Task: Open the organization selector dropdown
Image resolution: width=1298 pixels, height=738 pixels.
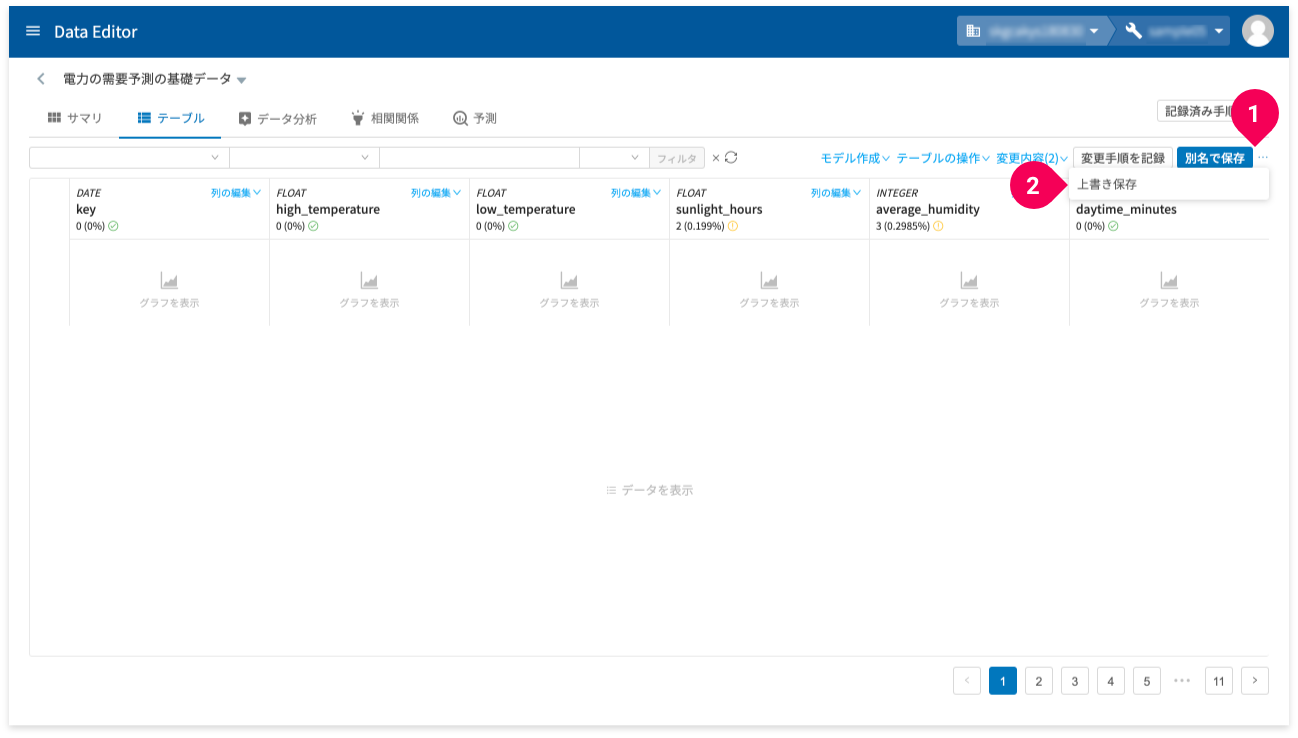Action: click(1033, 31)
